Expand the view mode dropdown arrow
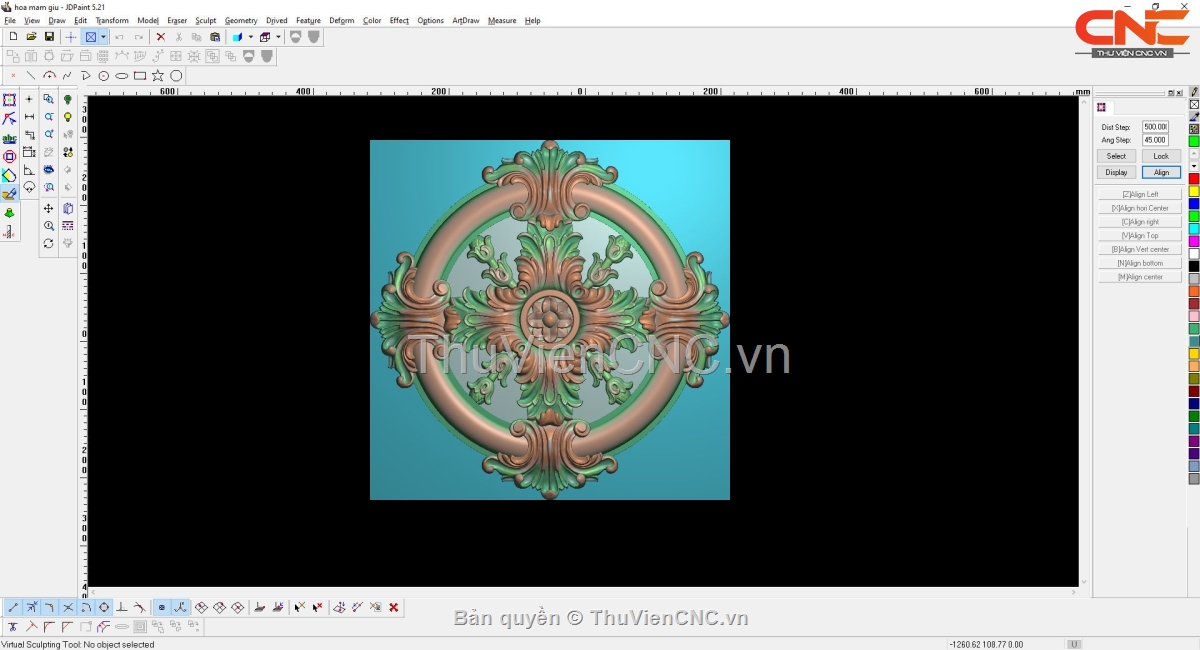Screen dimensions: 1200x650 [103, 37]
